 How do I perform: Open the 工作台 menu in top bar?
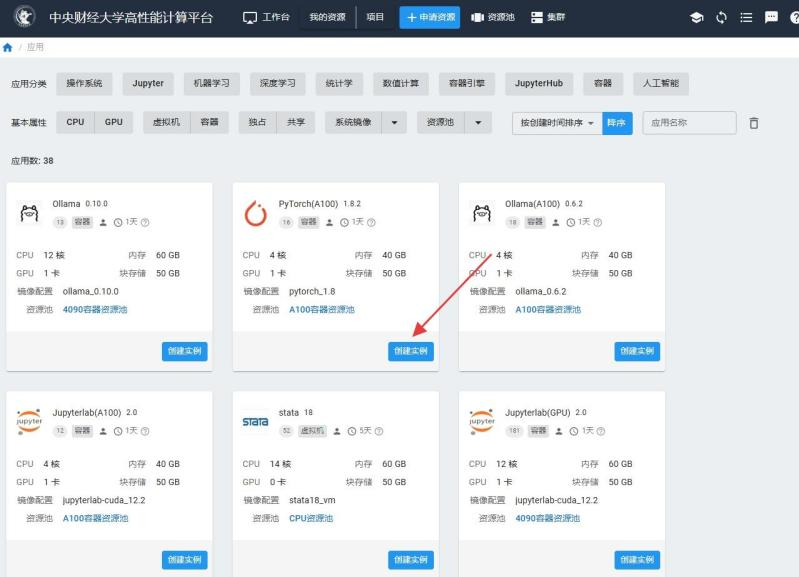[x=267, y=17]
